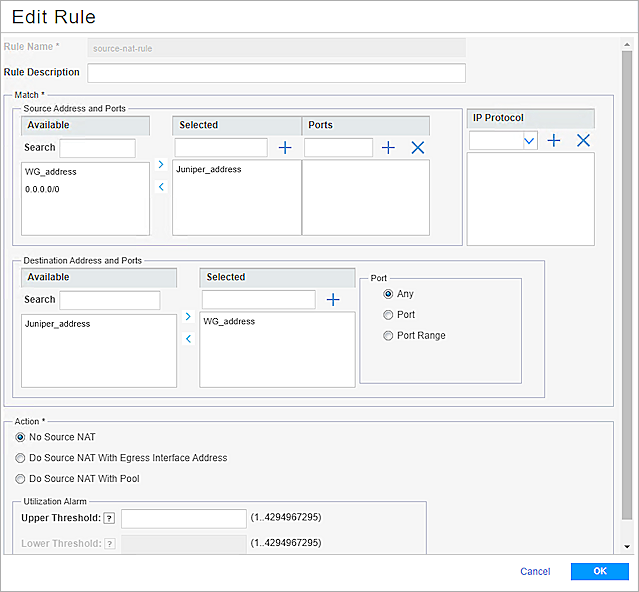This screenshot has height=592, width=639.
Task: Select Port radio button
Action: coord(388,315)
